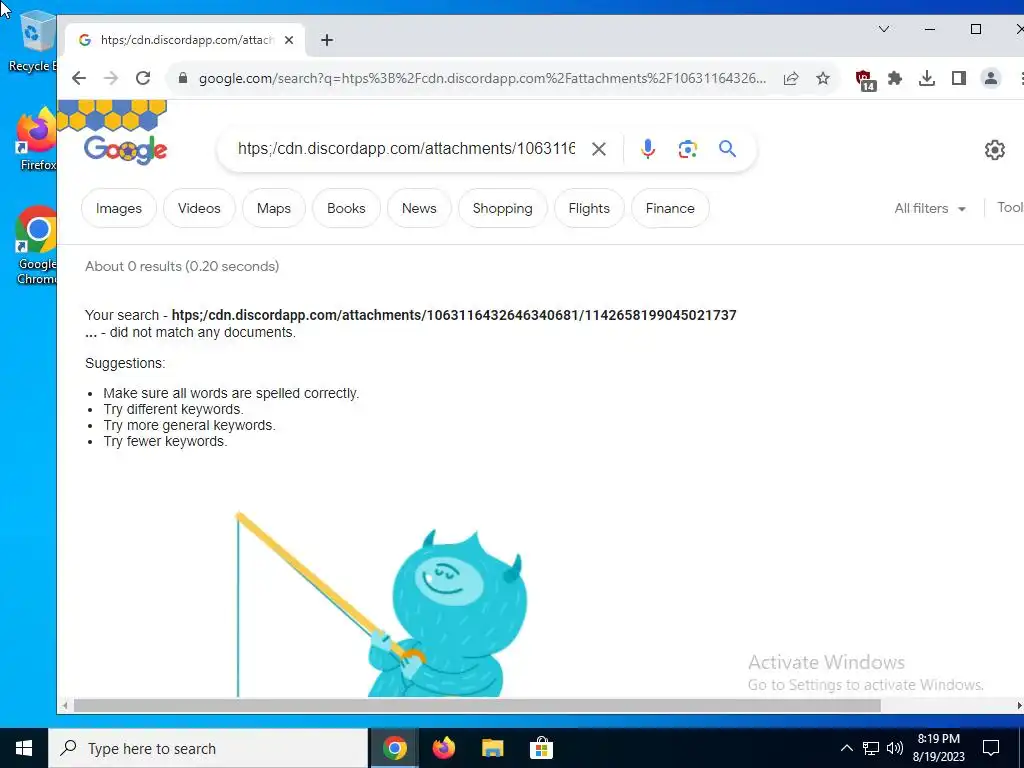Open the uBlock shield extension
Screen dimensions: 1024x768
pyautogui.click(x=865, y=80)
